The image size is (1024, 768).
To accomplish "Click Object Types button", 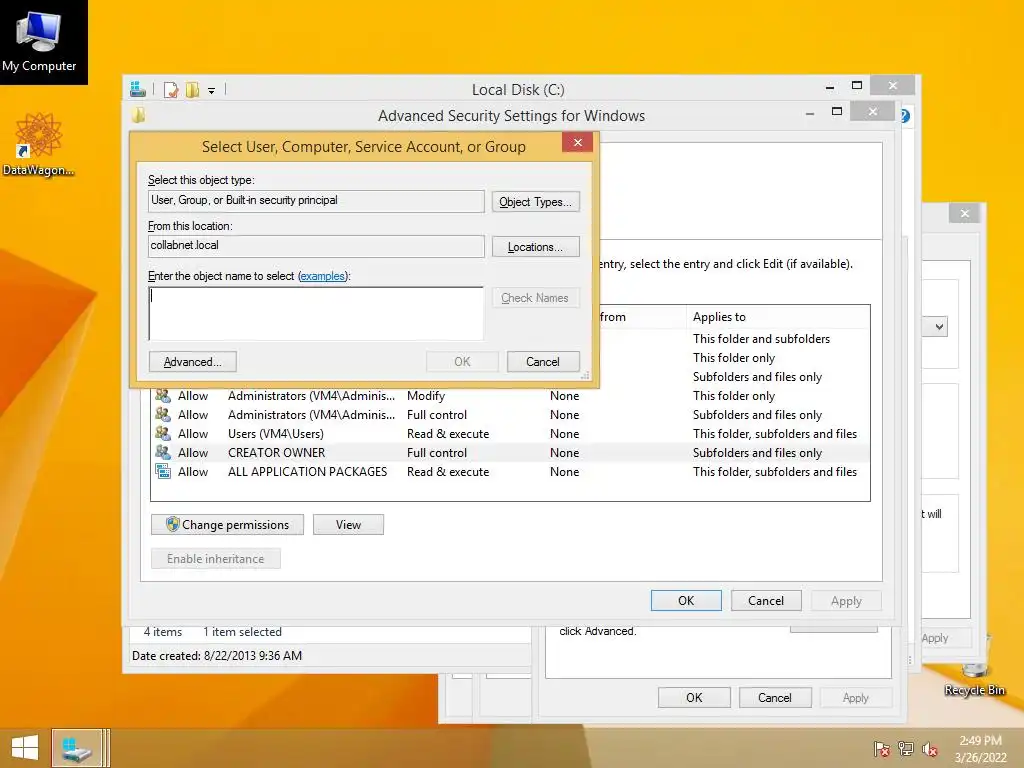I will [536, 202].
